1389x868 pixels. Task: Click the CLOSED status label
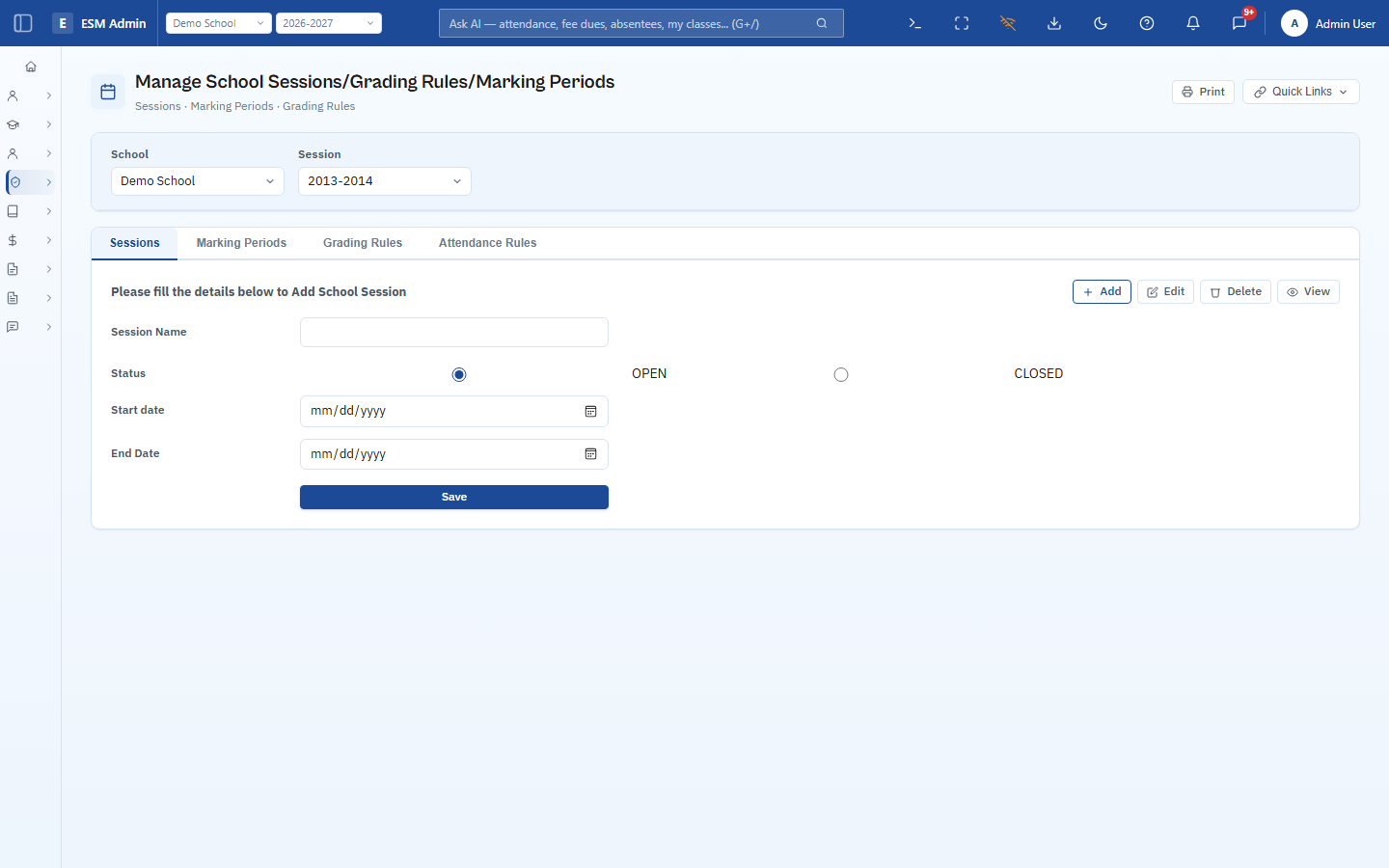[1039, 374]
